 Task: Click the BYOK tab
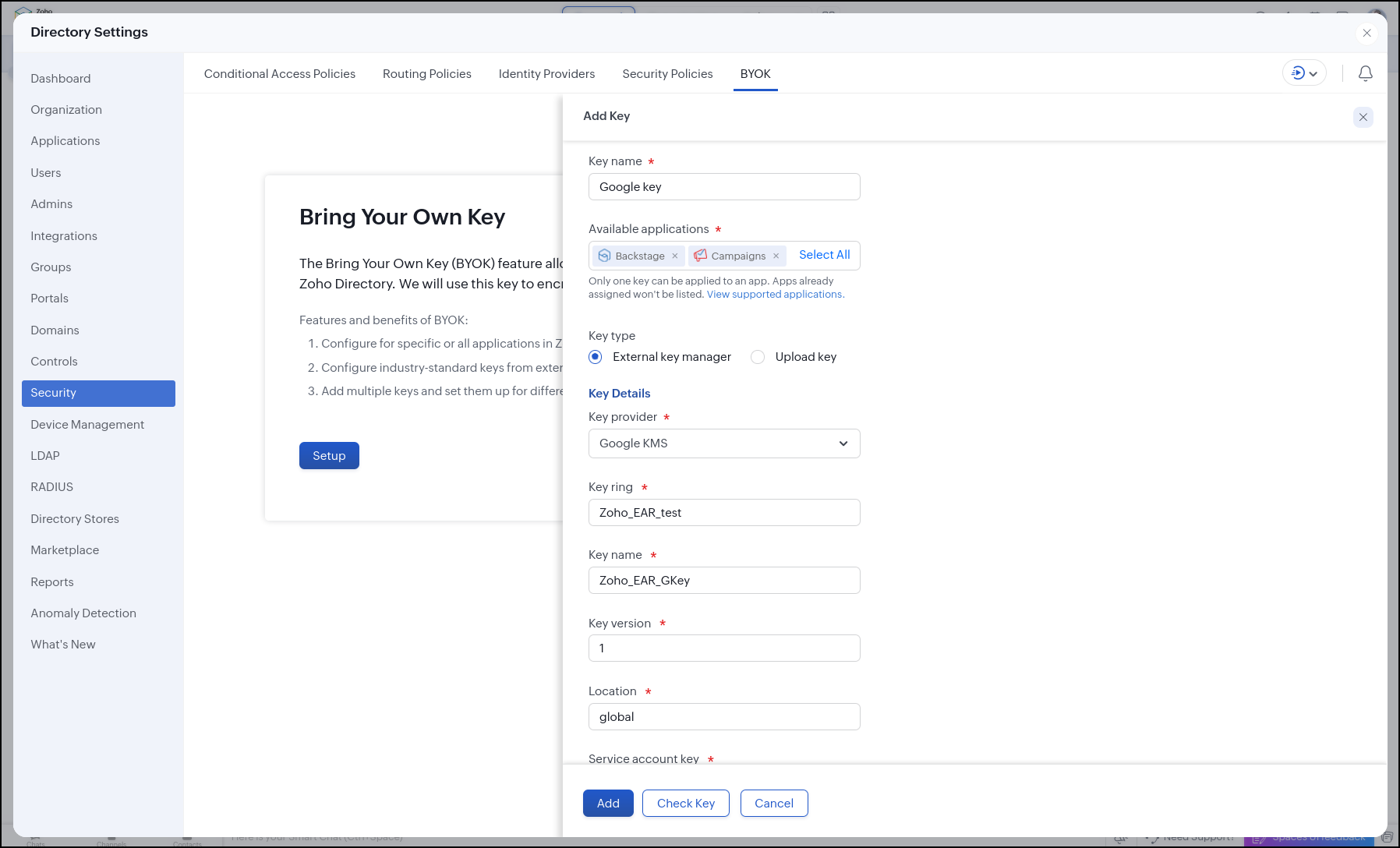755,74
